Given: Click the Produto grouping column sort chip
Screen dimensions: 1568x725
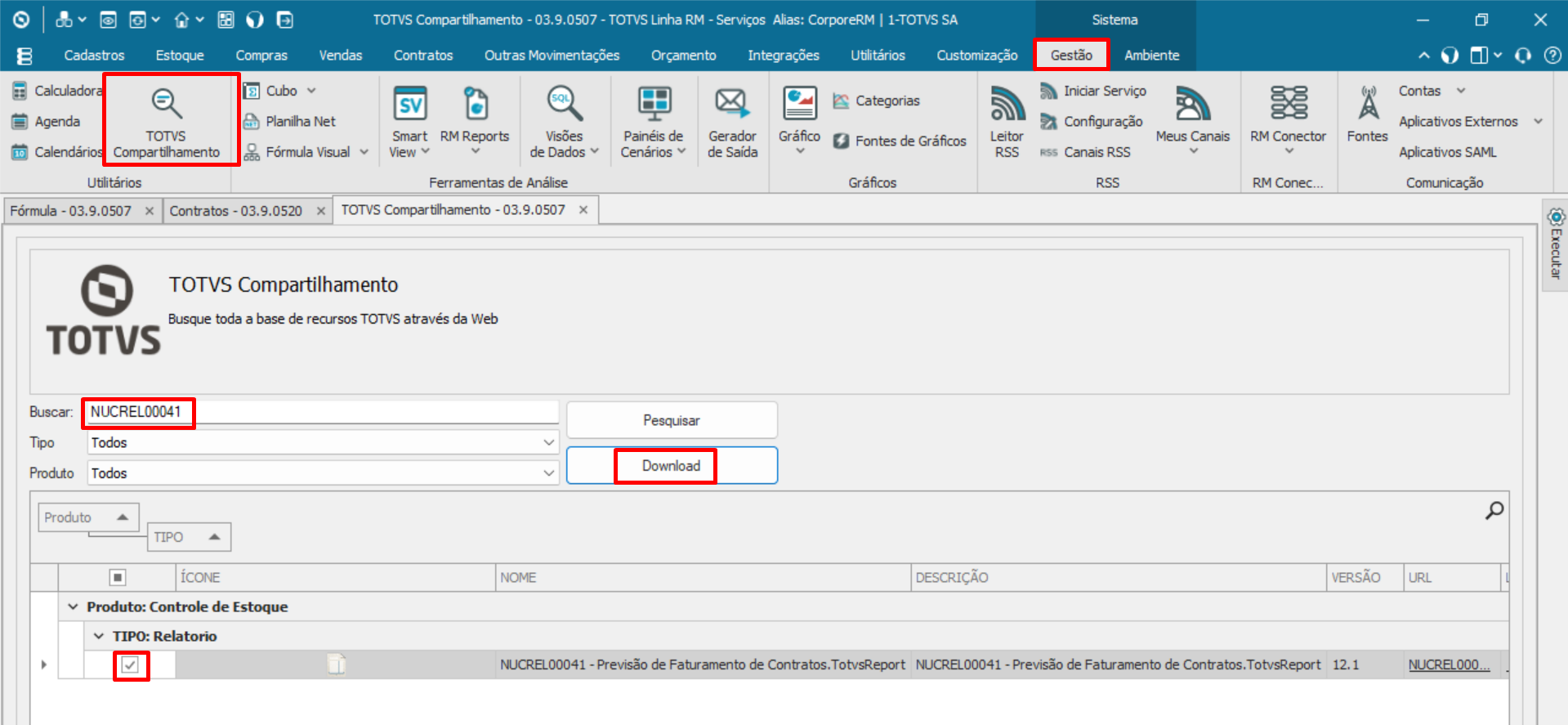Looking at the screenshot, I should coord(88,517).
